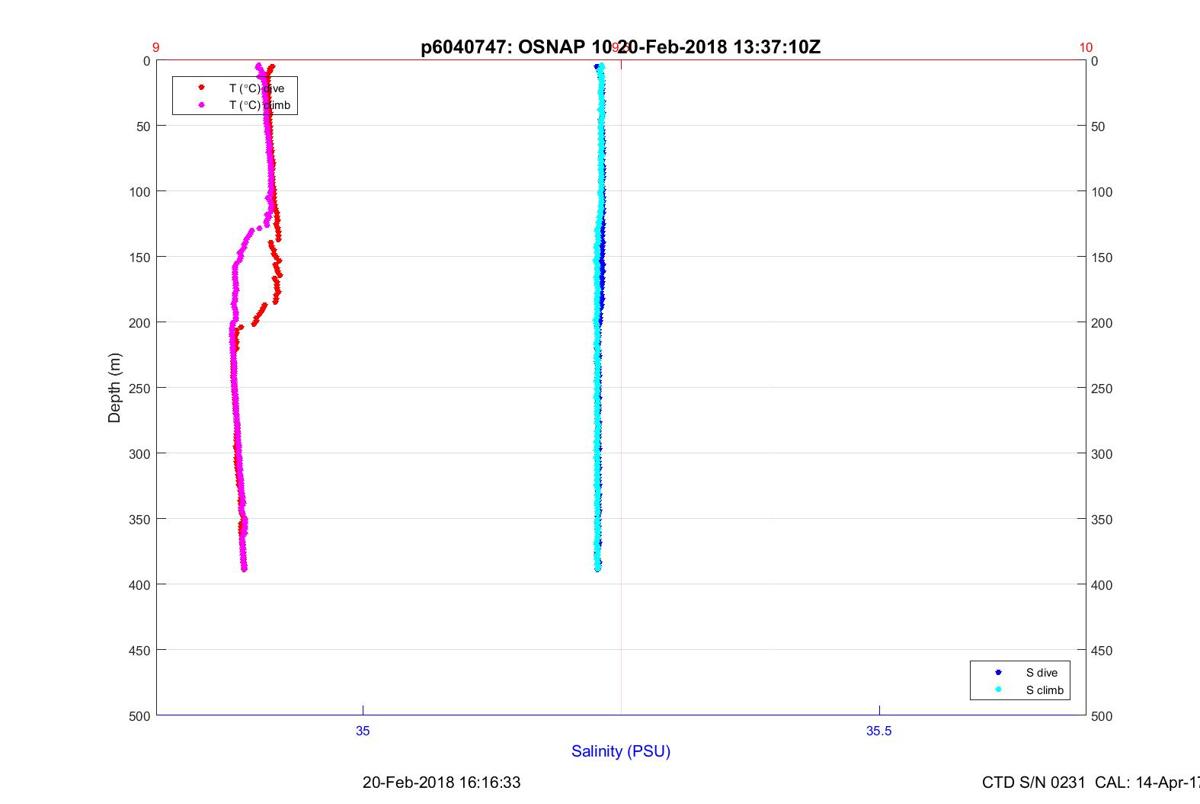Select the 'S climb' legend text
Viewport: 1200px width, 804px height.
1045,690
